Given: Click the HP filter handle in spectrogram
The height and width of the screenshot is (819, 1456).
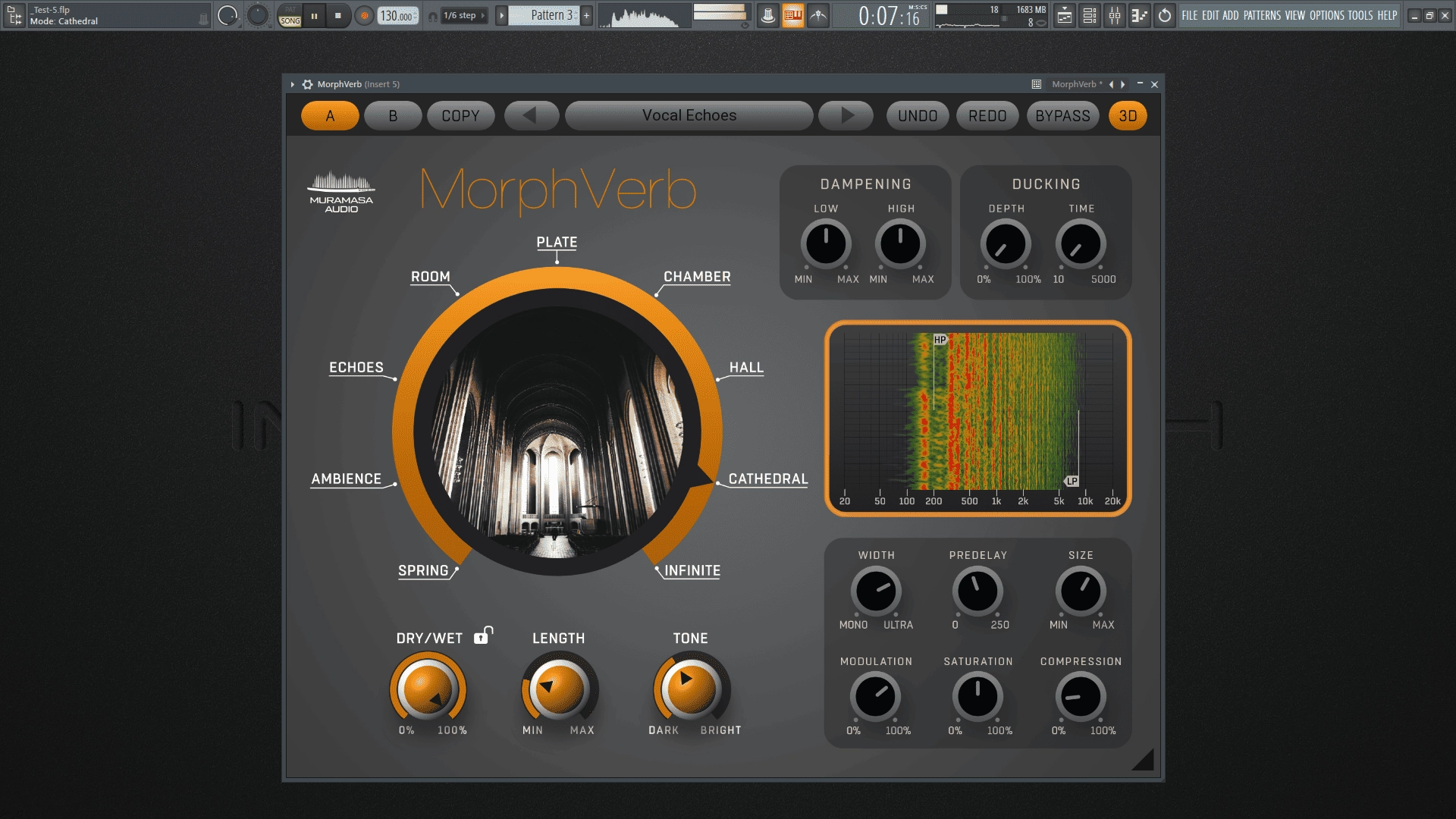Looking at the screenshot, I should (x=940, y=340).
